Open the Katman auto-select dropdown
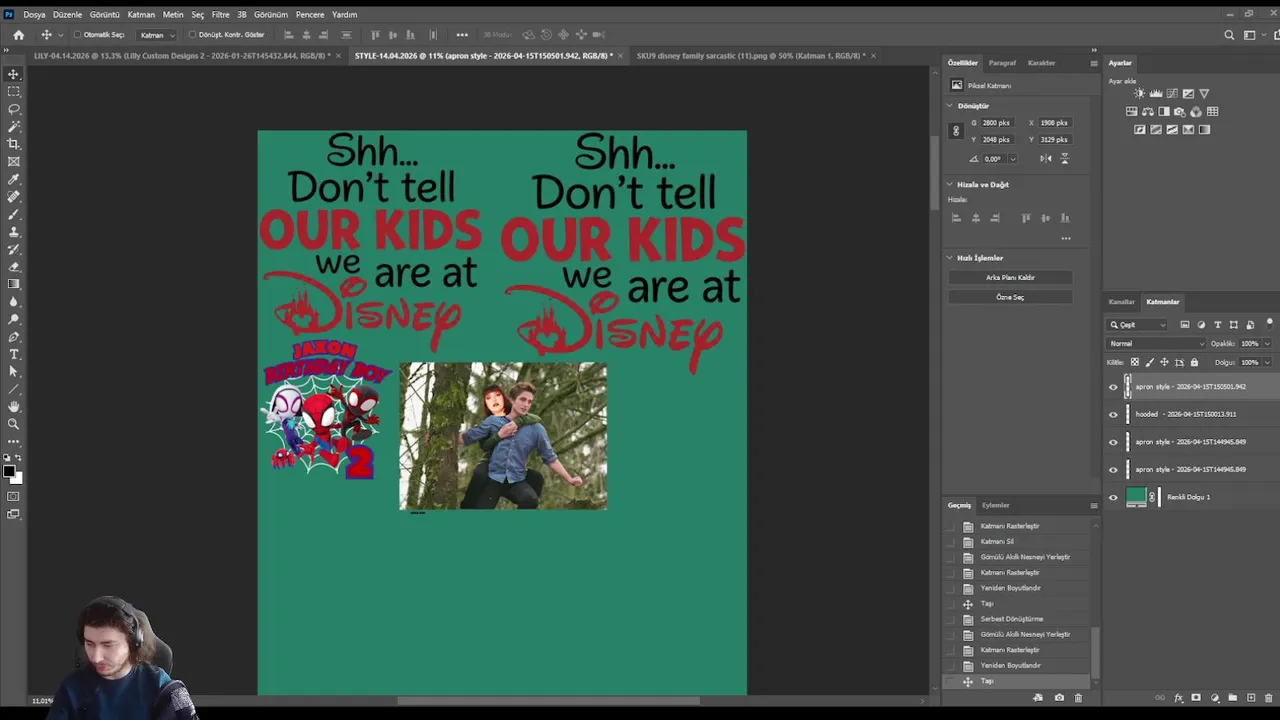 pos(157,35)
